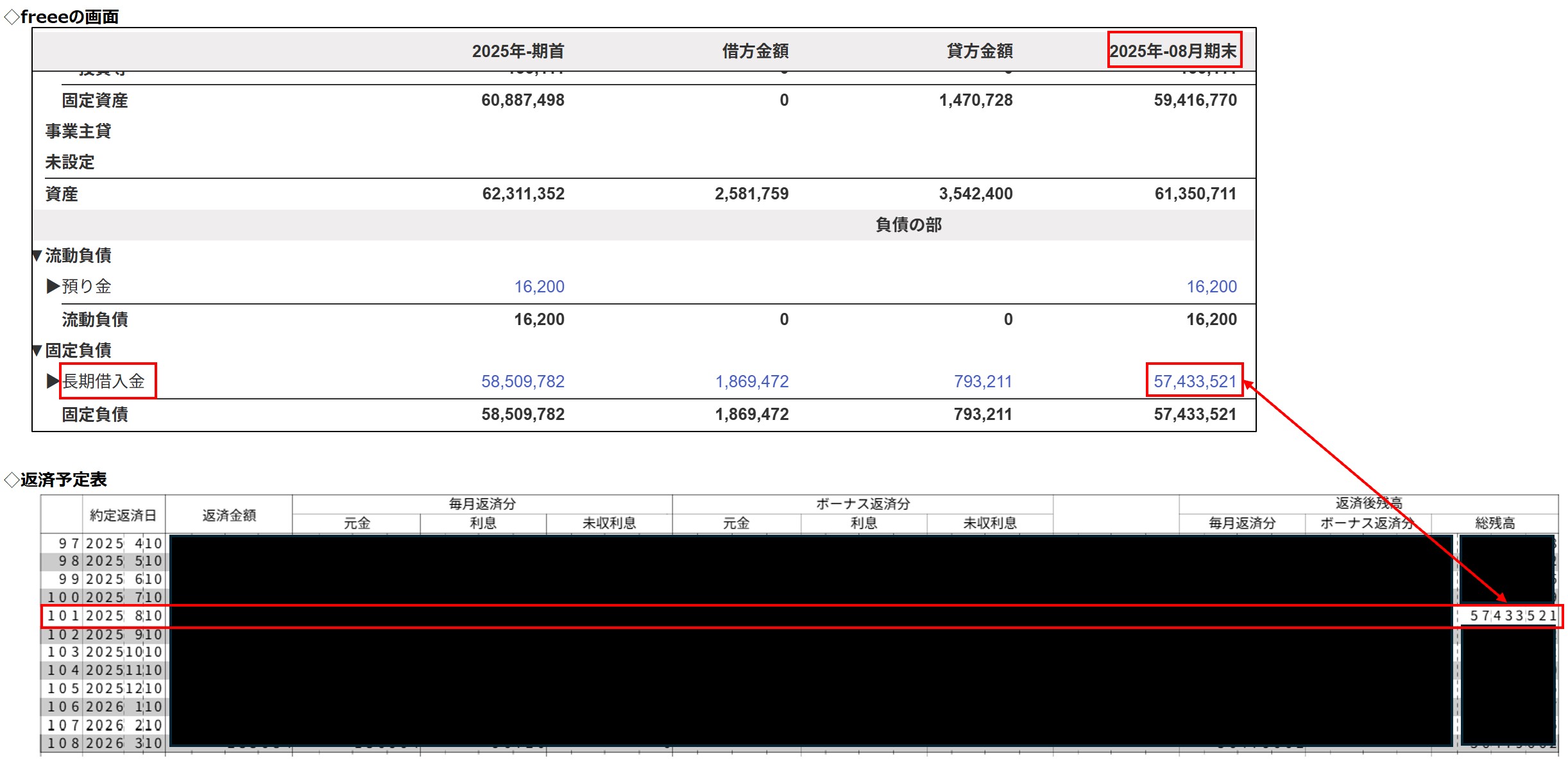1568x763 pixels.
Task: Select 固定負債 subtotal row label
Action: click(95, 414)
